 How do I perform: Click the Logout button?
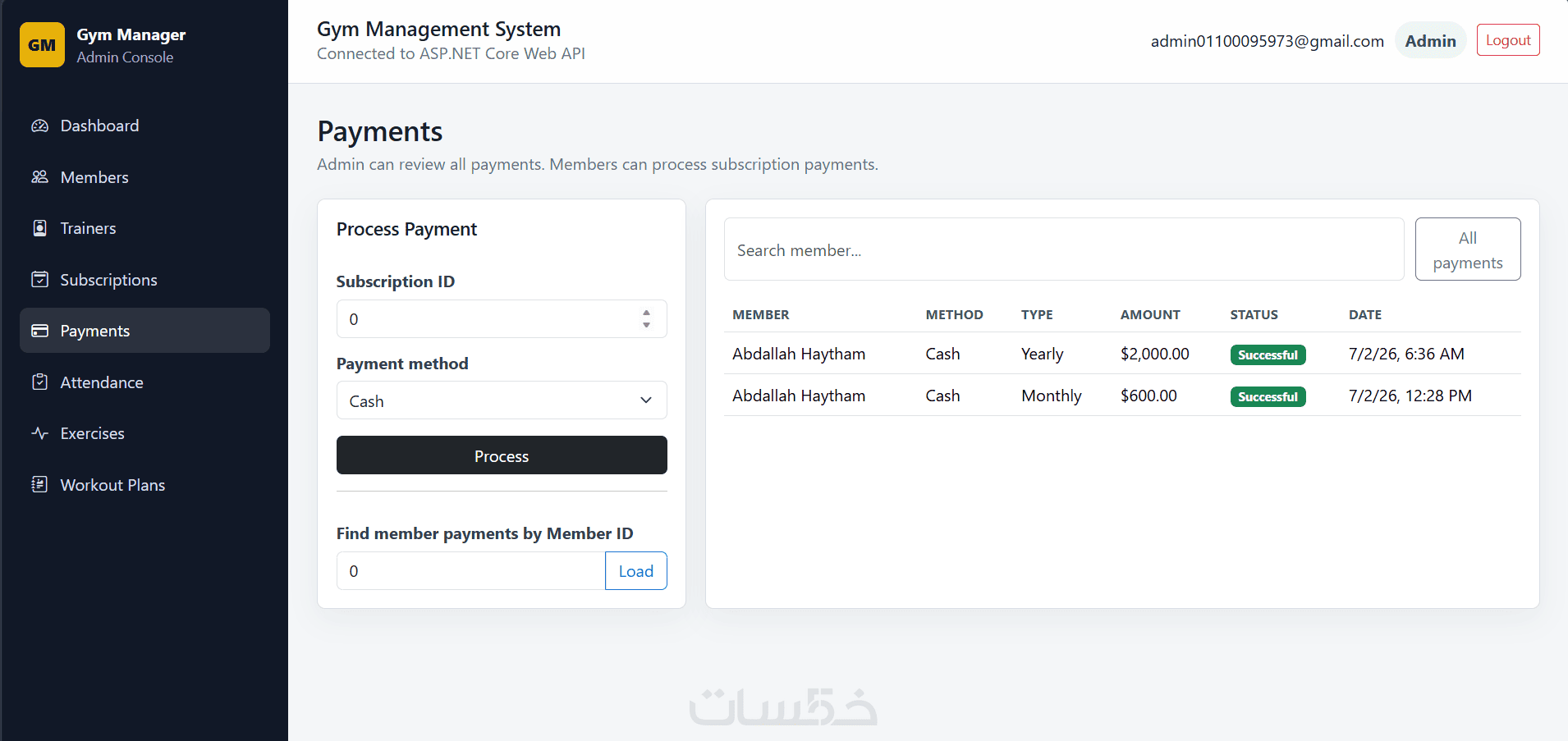[1508, 40]
